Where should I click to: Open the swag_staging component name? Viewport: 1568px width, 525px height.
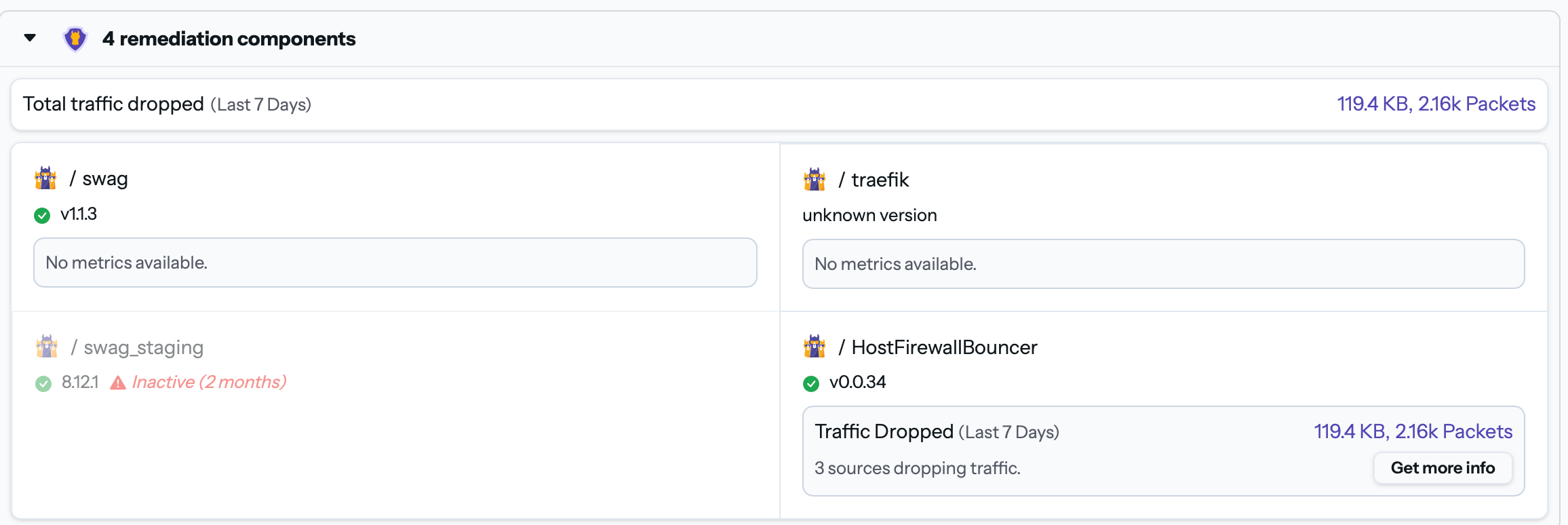click(143, 347)
